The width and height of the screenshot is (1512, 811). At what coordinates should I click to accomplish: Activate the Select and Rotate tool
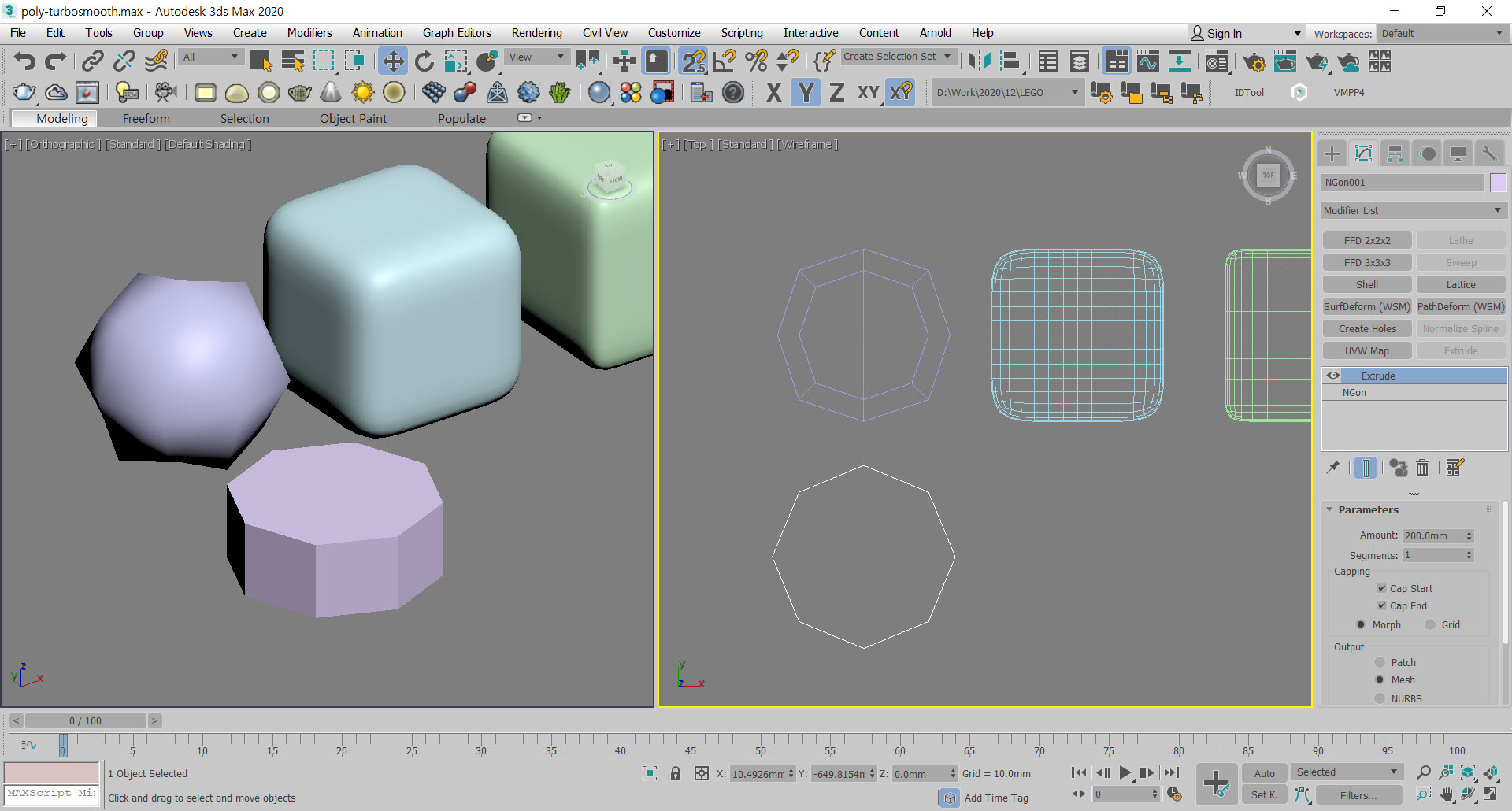(x=424, y=61)
